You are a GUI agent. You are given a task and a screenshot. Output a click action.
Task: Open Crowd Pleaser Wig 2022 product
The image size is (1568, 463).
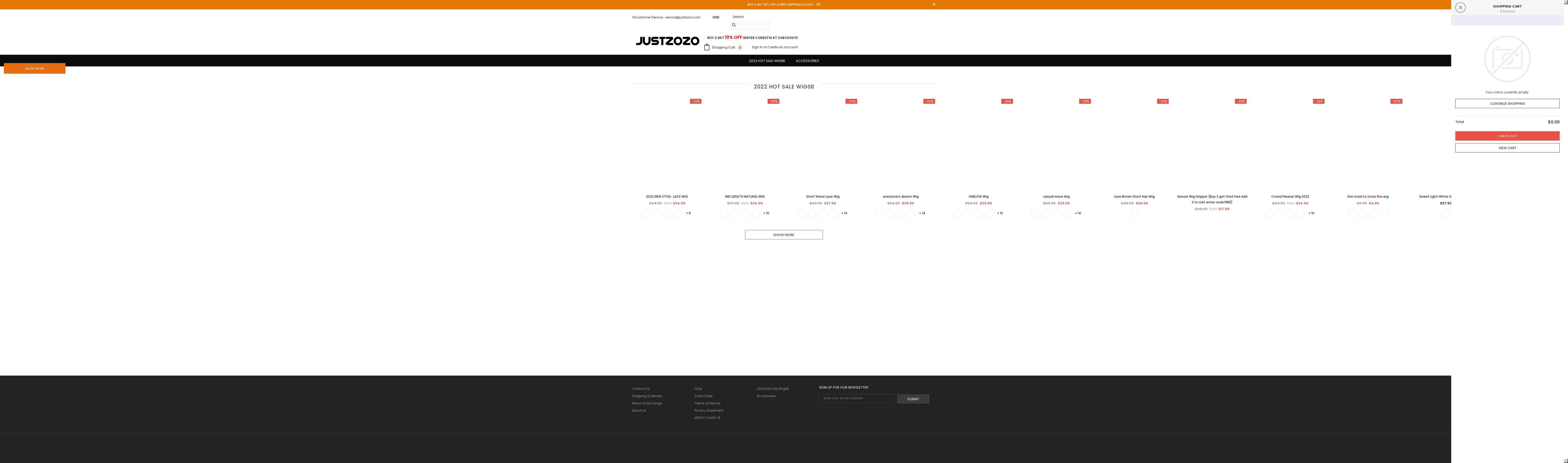click(1290, 196)
